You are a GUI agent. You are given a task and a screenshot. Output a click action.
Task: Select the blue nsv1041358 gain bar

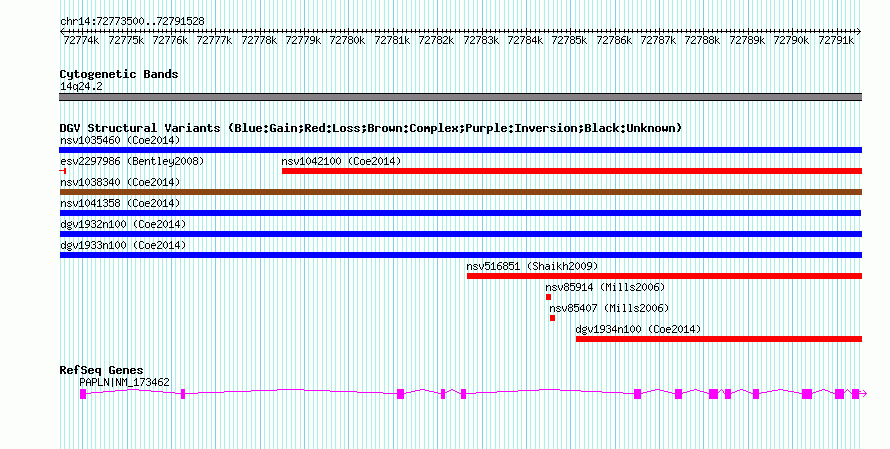(x=460, y=213)
